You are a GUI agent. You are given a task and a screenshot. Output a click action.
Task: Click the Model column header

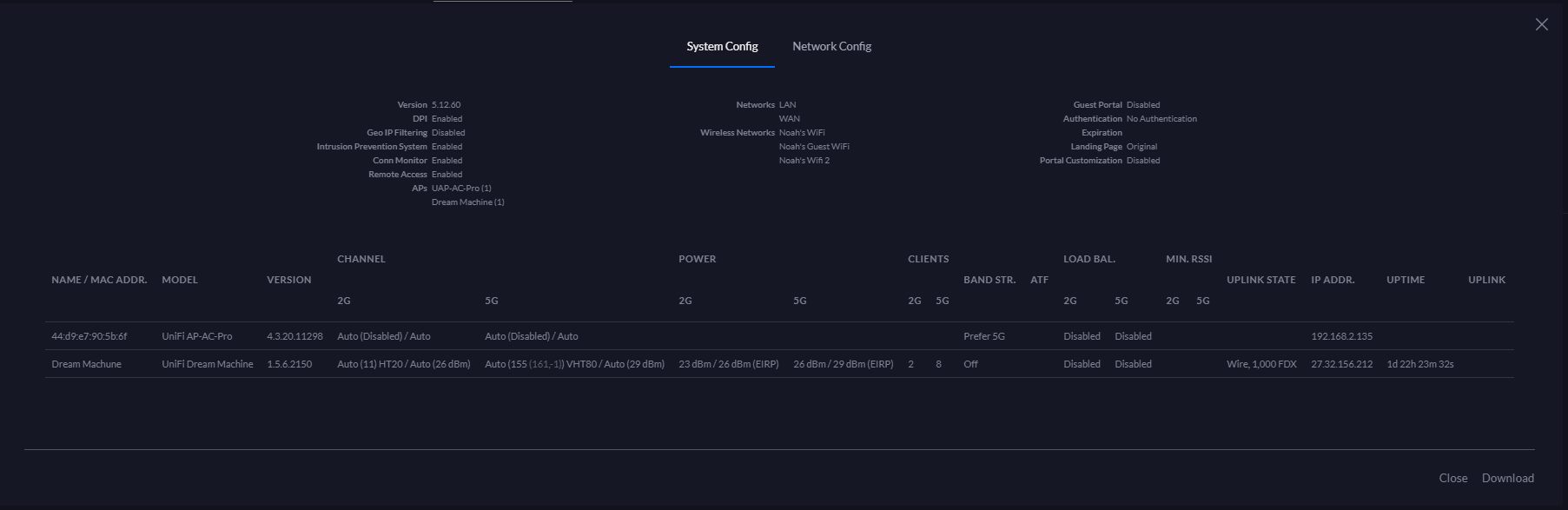coord(180,280)
